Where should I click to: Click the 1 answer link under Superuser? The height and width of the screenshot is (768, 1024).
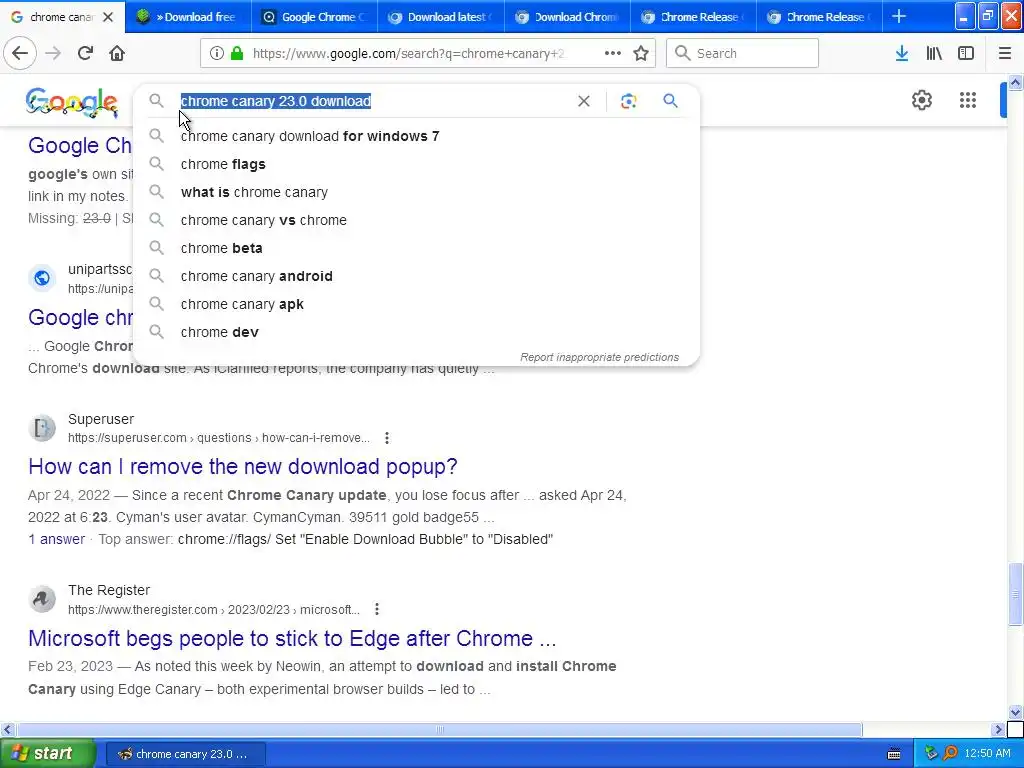click(57, 539)
